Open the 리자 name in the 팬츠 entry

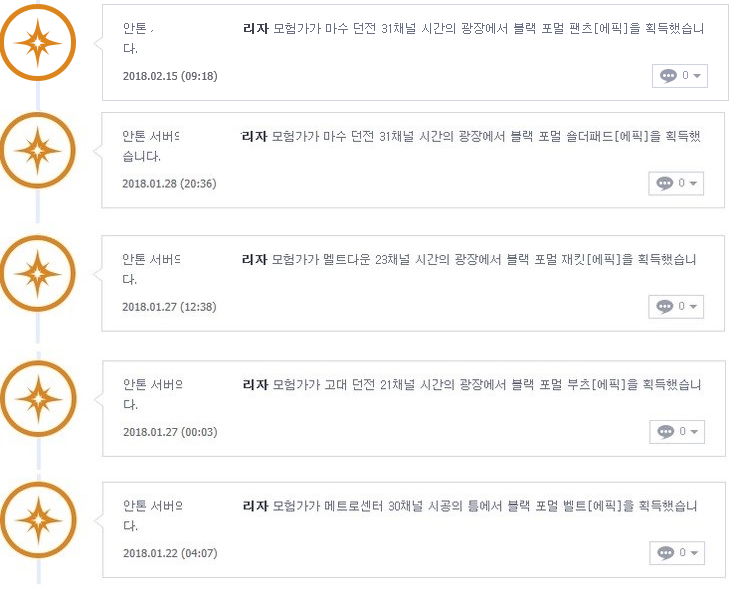pos(255,29)
